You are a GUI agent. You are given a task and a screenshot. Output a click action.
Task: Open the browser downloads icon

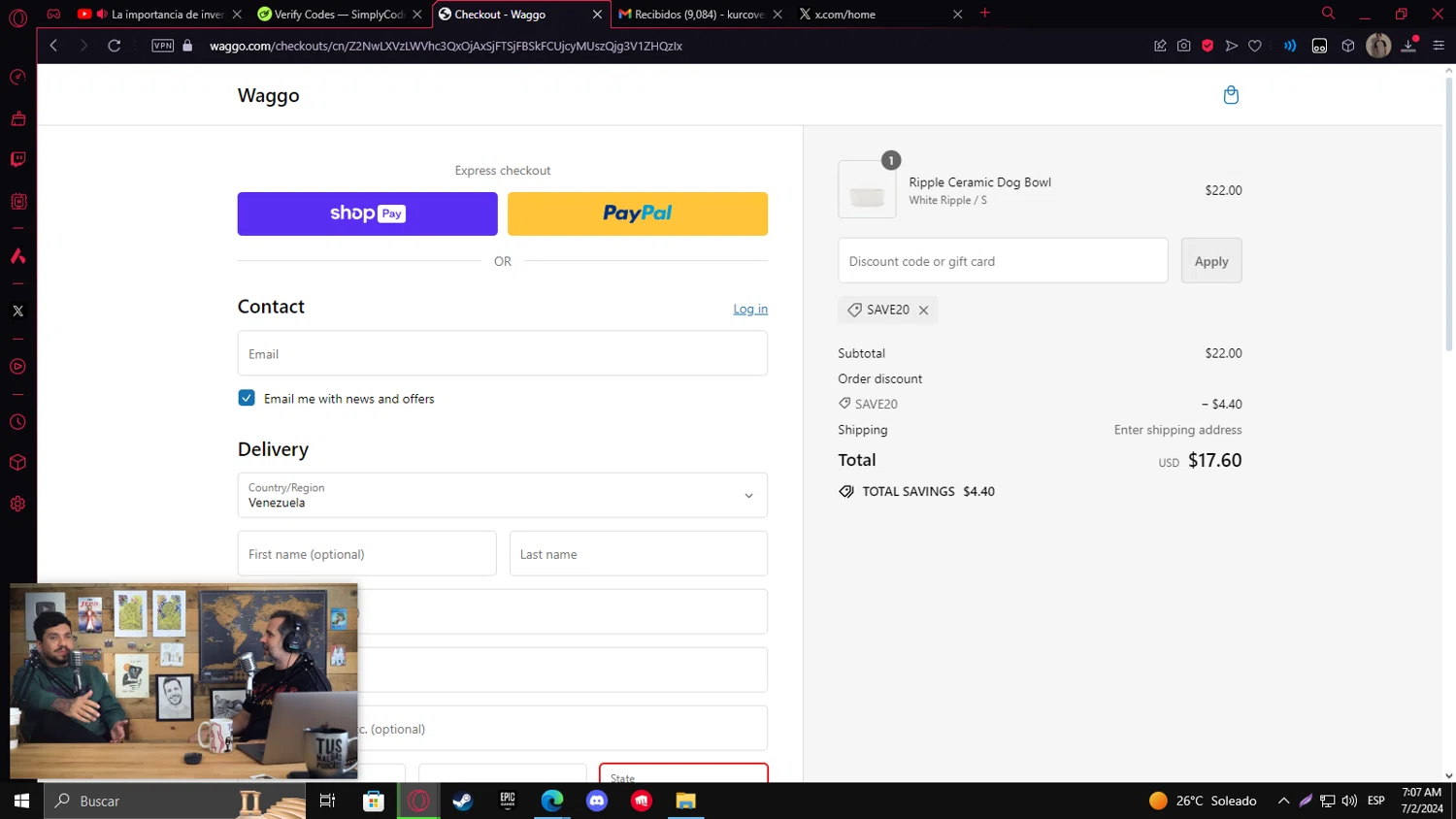(1408, 46)
